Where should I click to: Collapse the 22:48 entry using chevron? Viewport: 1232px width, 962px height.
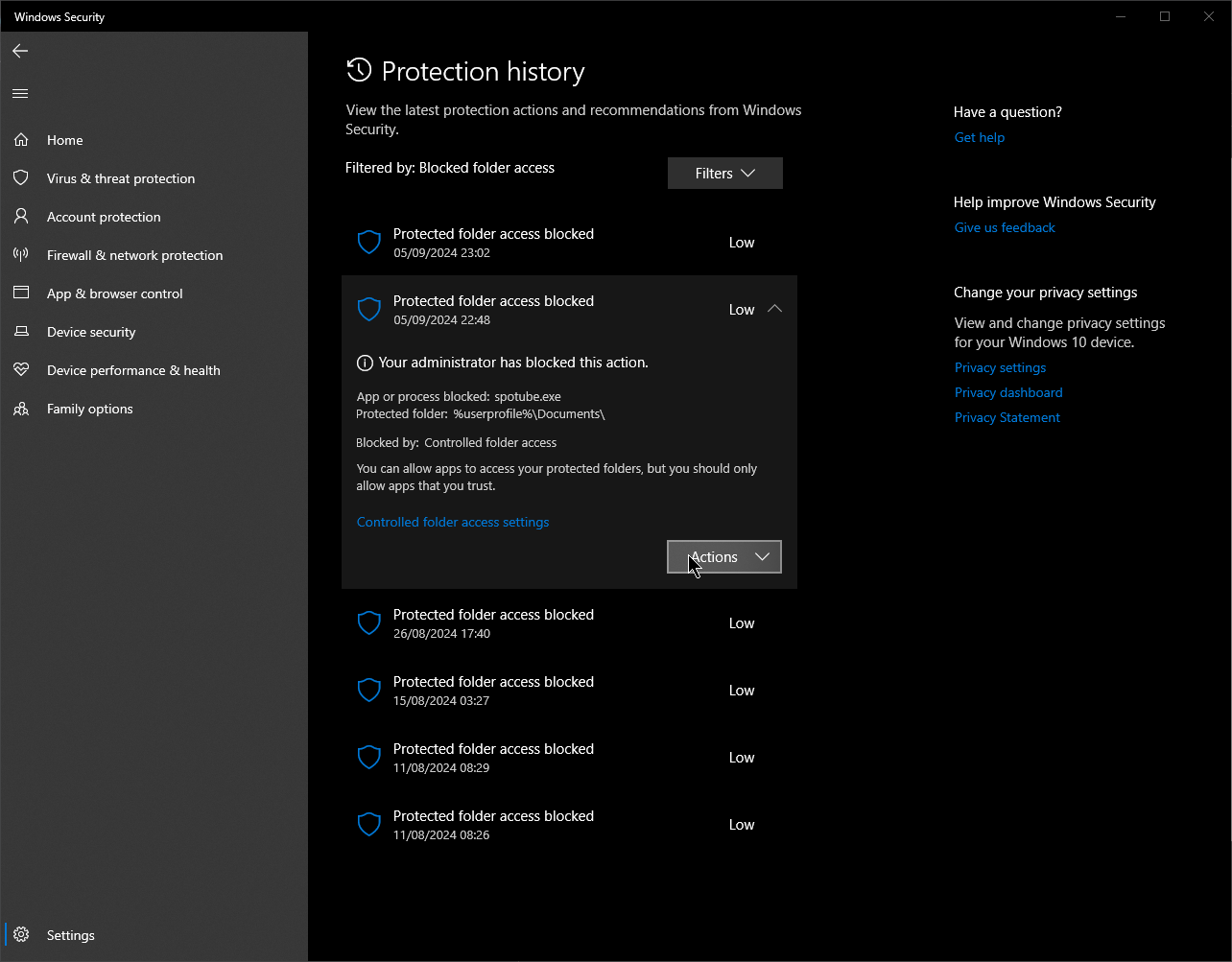tap(775, 309)
